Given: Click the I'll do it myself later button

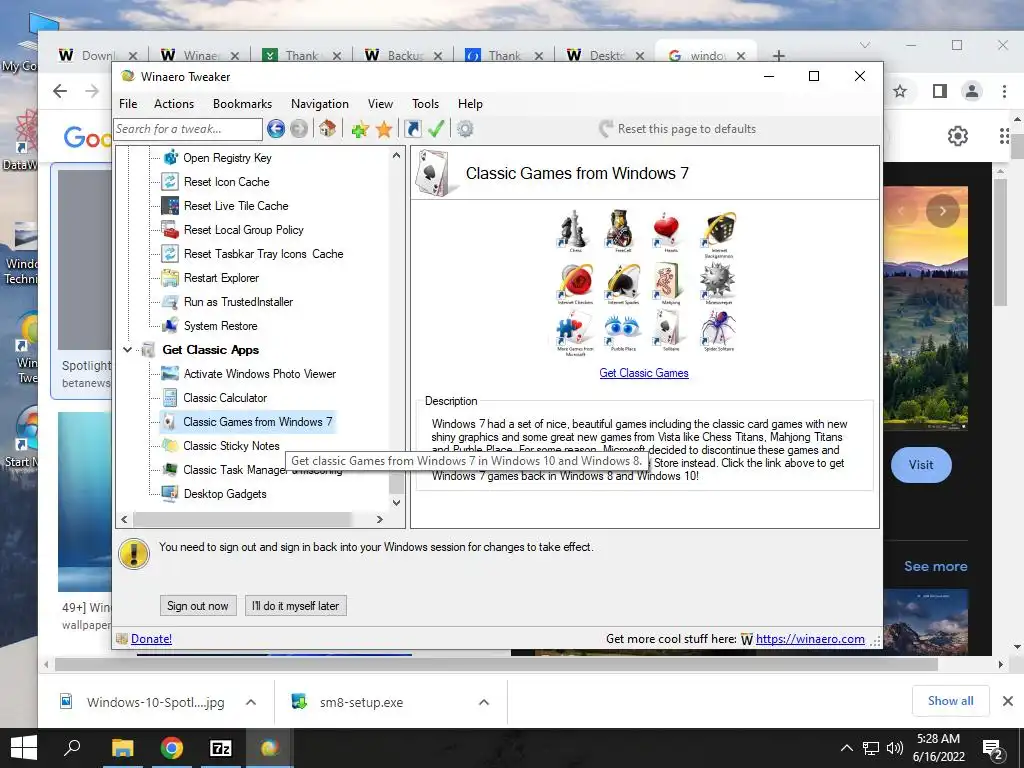Looking at the screenshot, I should [295, 605].
